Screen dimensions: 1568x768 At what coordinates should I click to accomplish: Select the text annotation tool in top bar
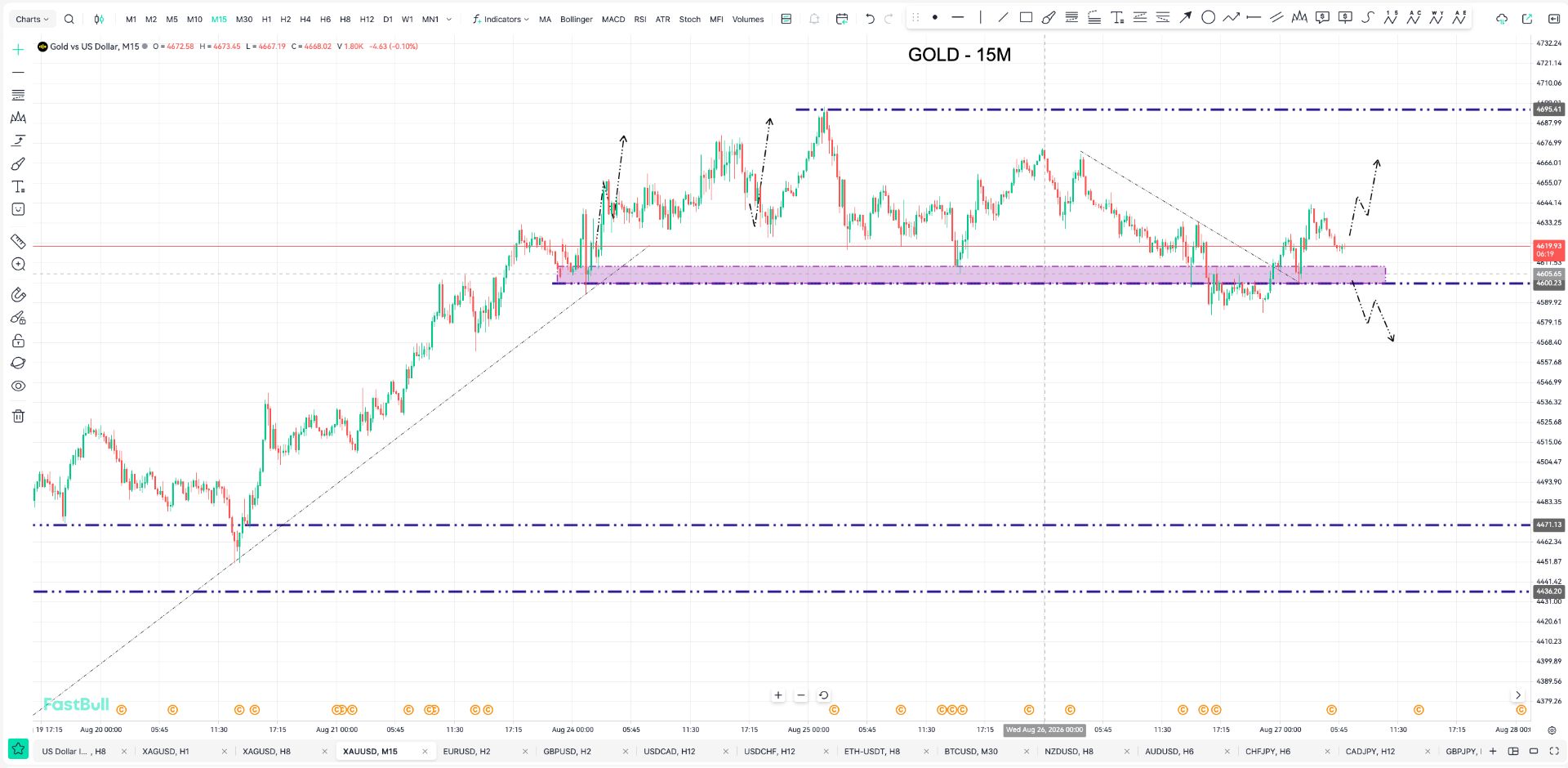(x=1117, y=17)
